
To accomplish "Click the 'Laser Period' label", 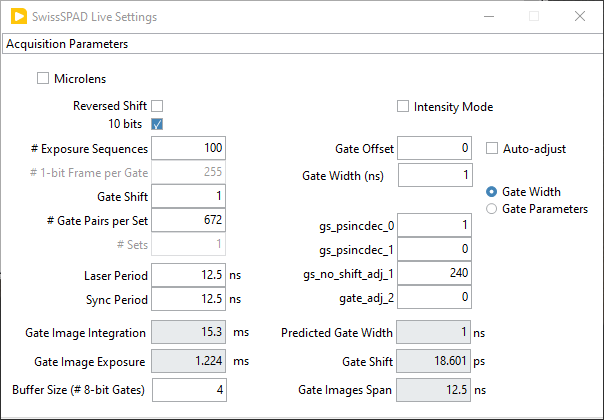I will click(116, 276).
